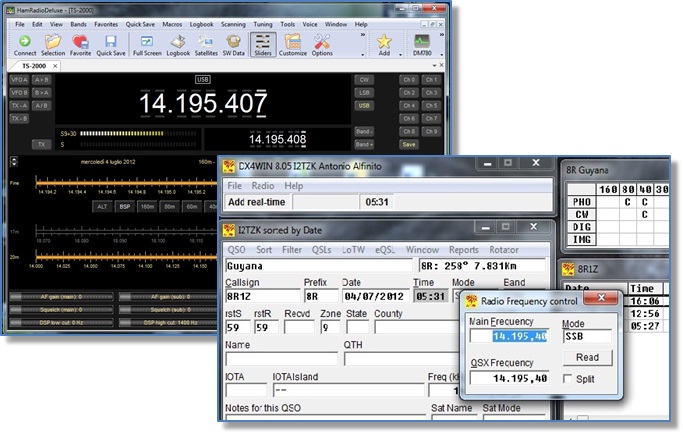Click the Read button in Radio Frequency control
The image size is (683, 434).
pos(587,357)
